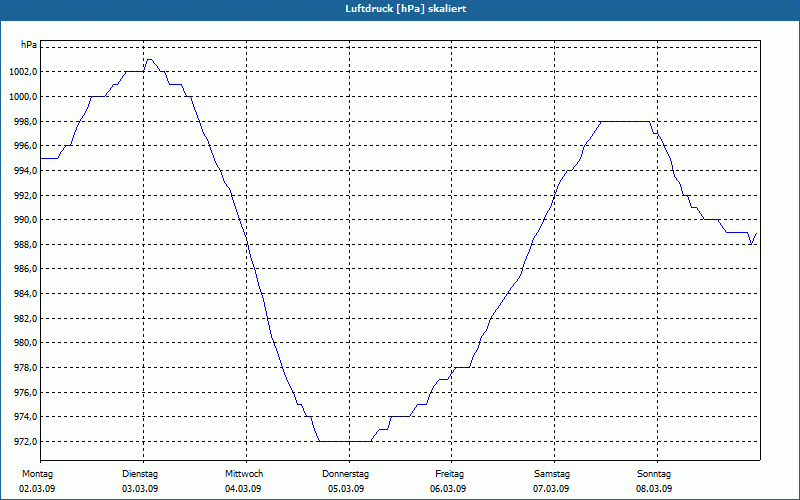
Task: Click the date 03.03.09
Action: pyautogui.click(x=140, y=489)
